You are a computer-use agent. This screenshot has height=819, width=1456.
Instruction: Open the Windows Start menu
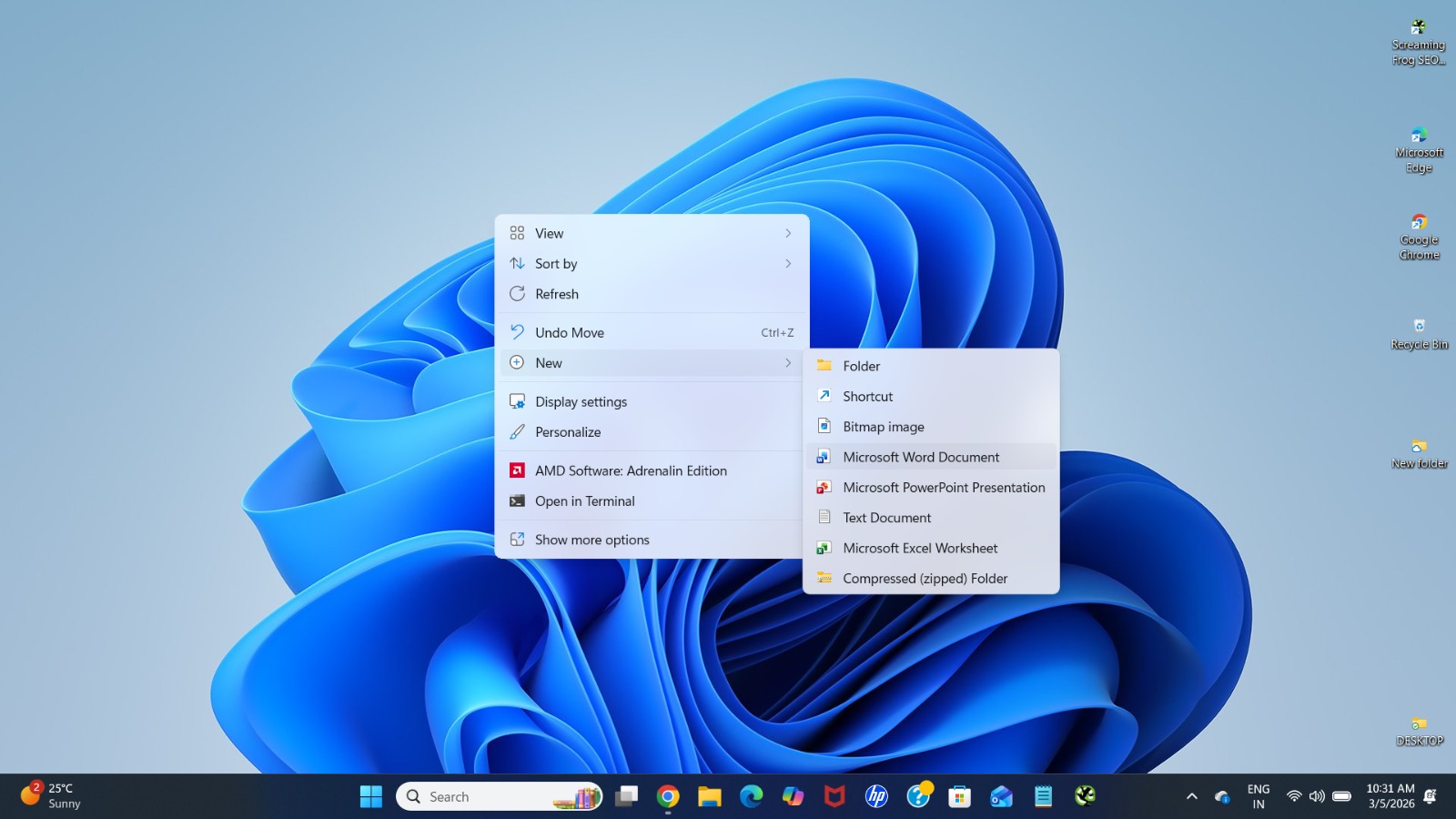(x=371, y=797)
